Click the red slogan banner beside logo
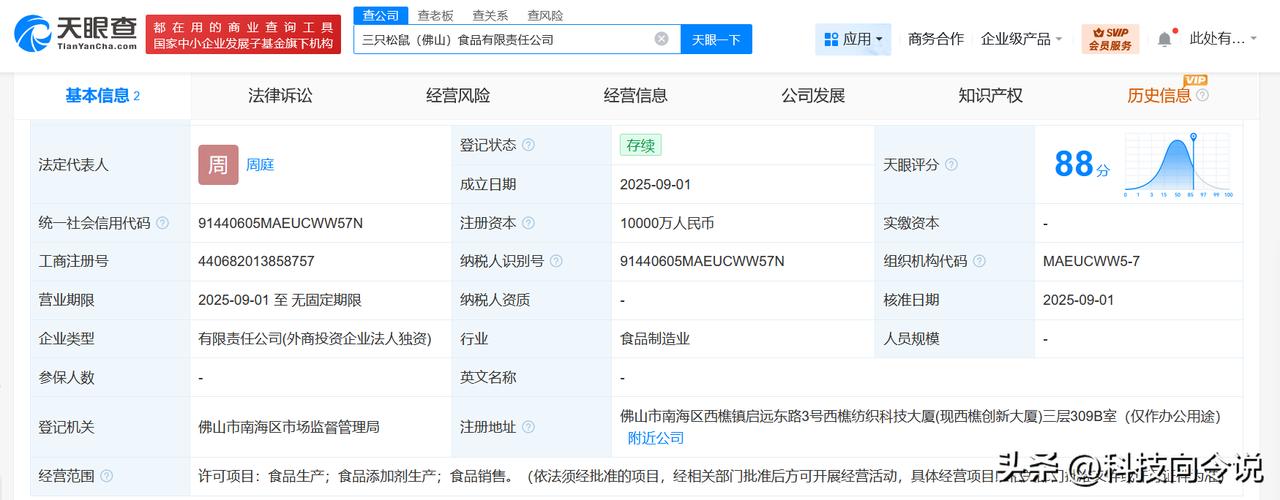Screen dimensions: 1280x500 [244, 34]
